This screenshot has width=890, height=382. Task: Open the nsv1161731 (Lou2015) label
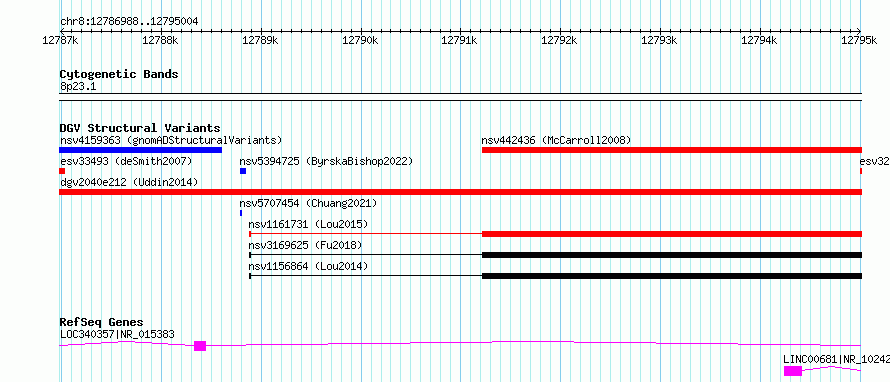tap(308, 224)
